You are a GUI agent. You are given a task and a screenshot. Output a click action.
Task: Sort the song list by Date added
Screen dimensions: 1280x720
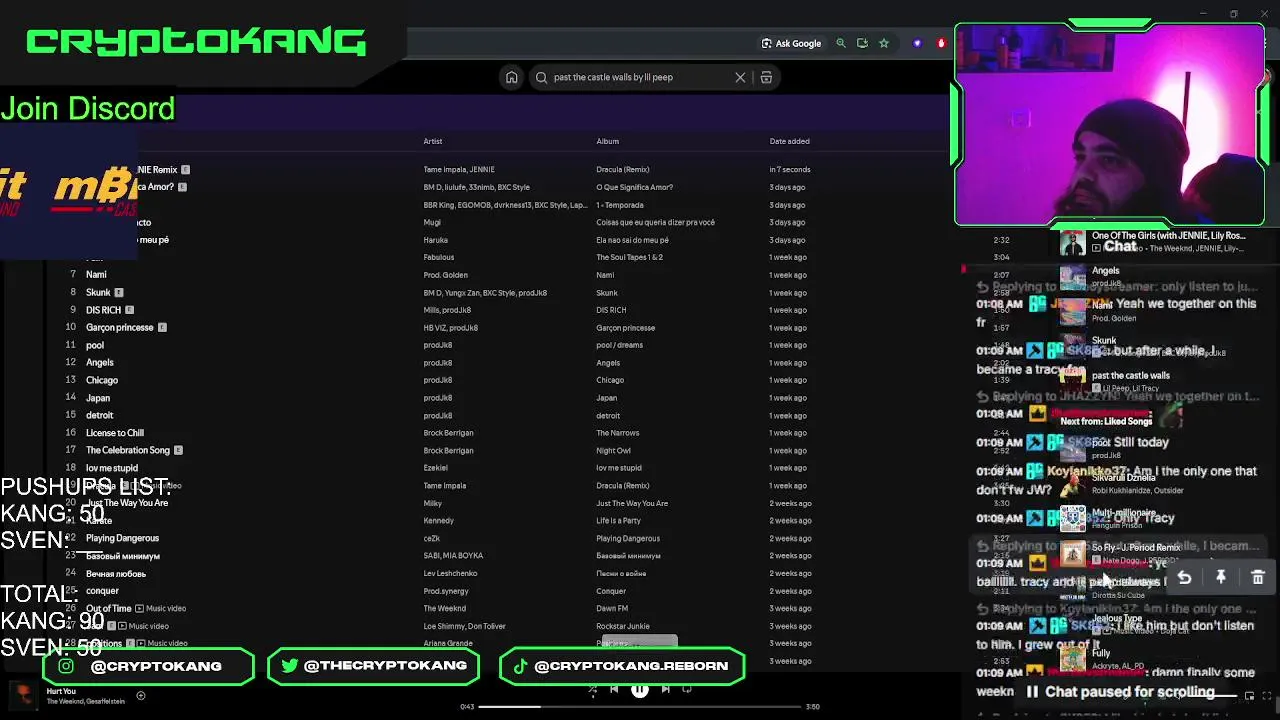[790, 141]
